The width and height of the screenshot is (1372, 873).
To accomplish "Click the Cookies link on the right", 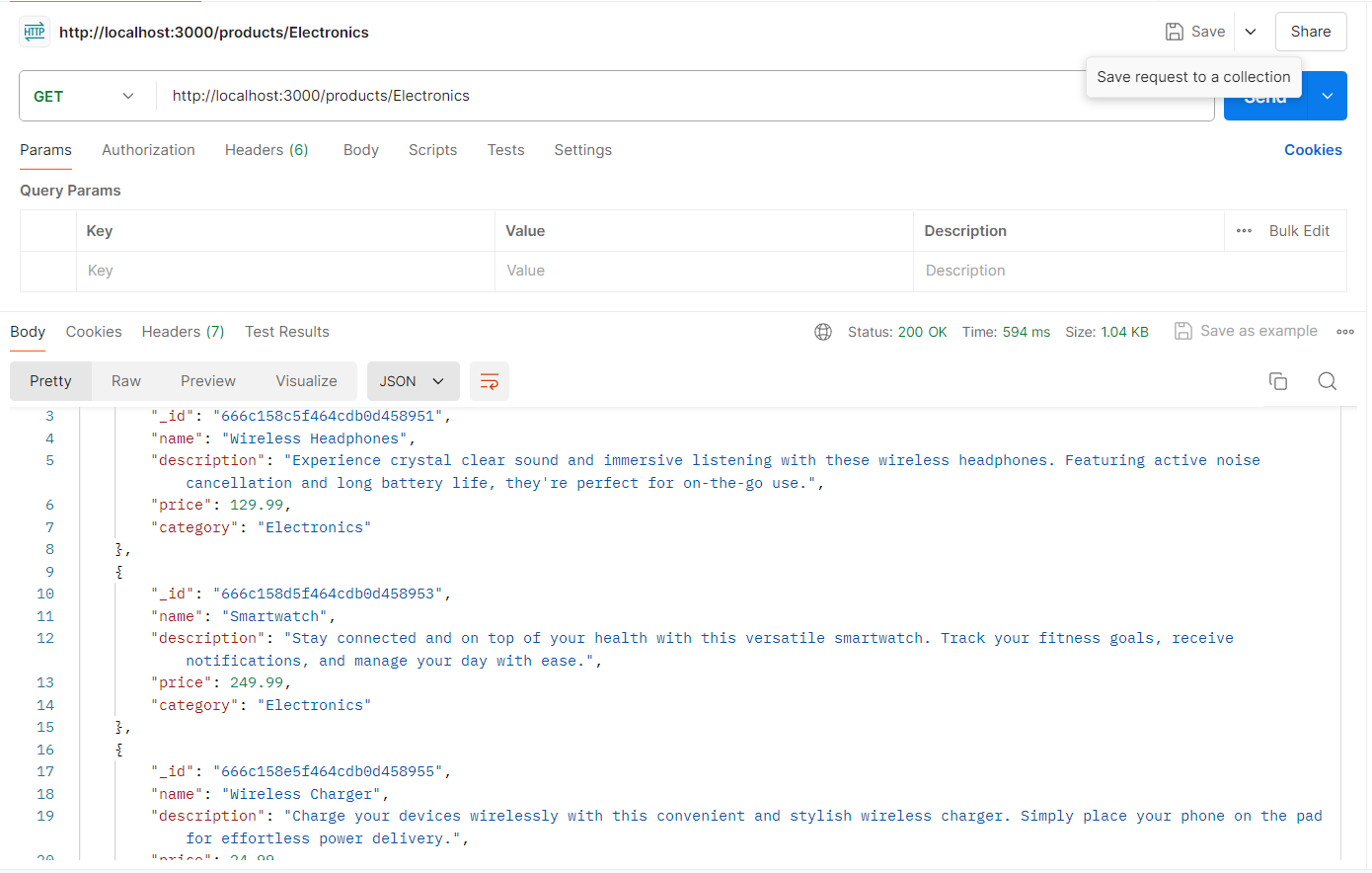I will coord(1313,150).
